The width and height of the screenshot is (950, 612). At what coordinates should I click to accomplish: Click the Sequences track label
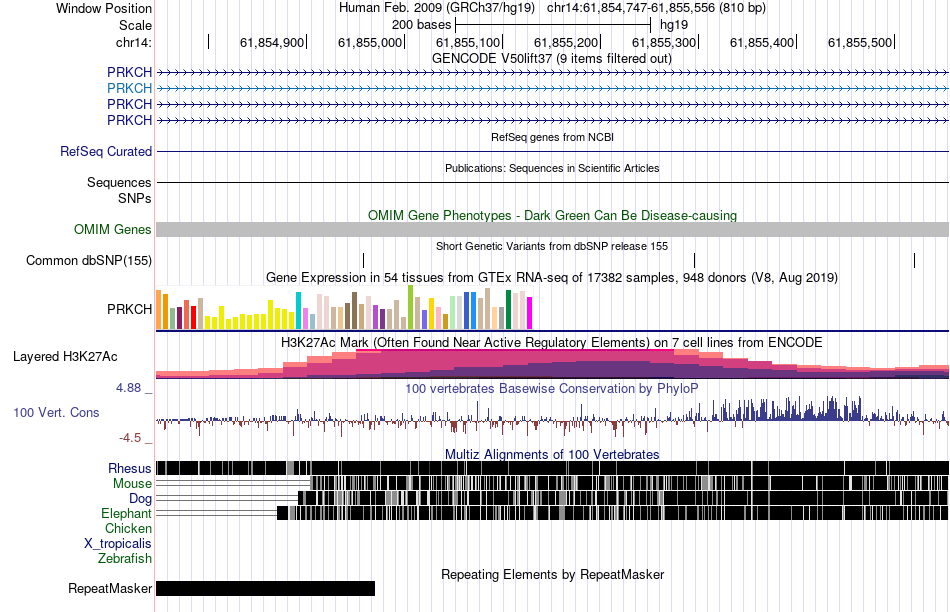119,182
